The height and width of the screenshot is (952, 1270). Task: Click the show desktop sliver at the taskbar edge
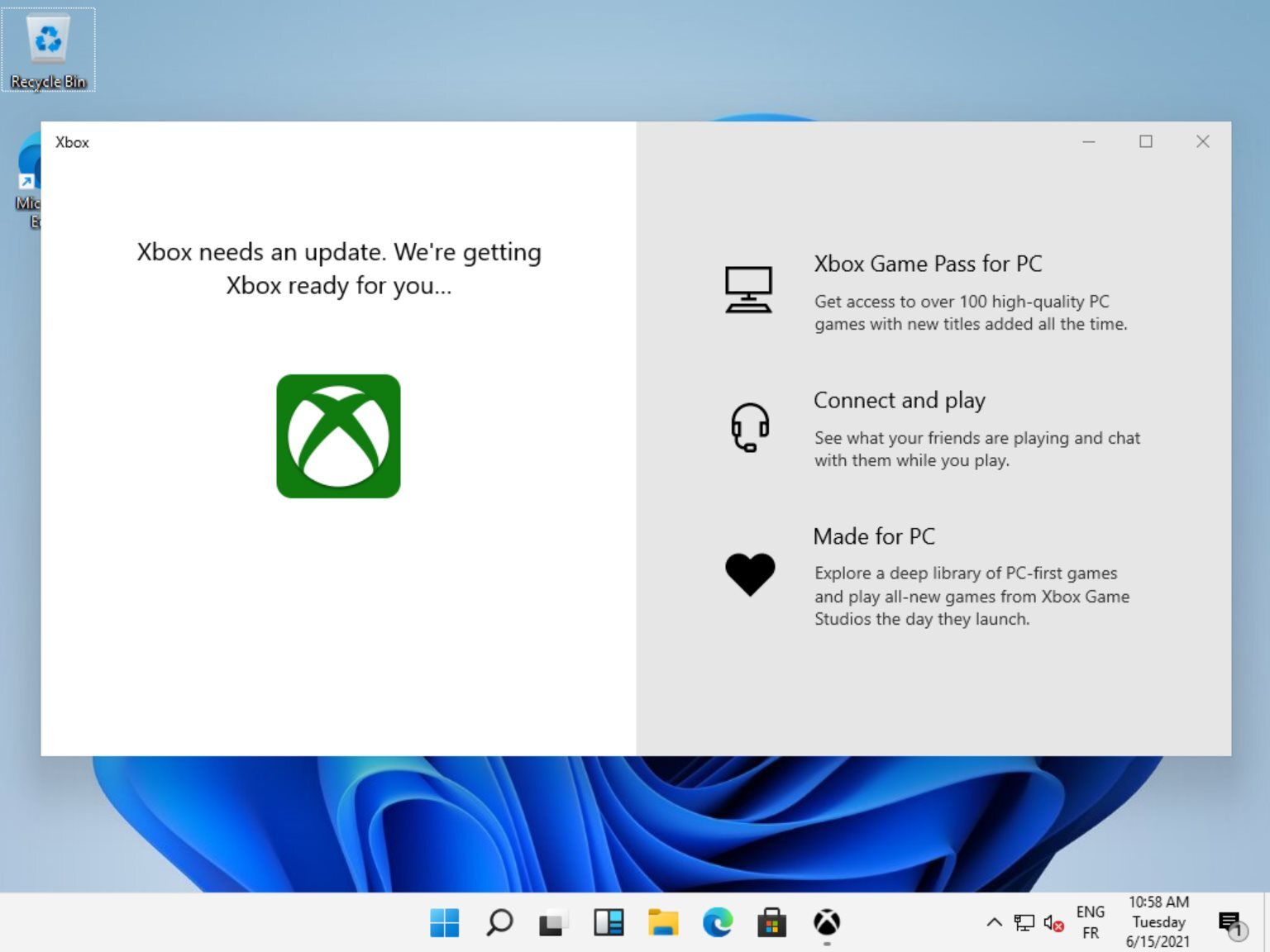[1266, 922]
